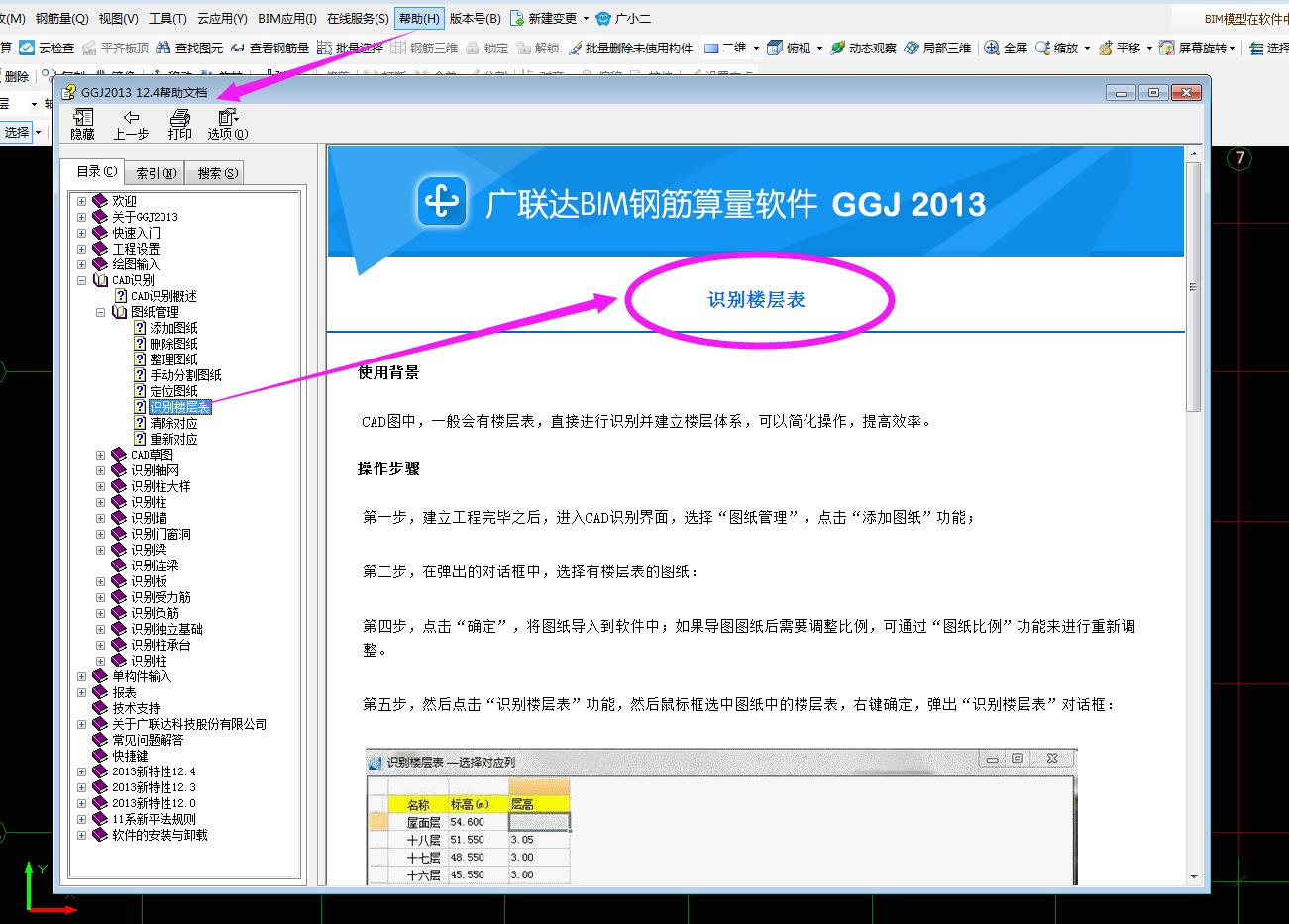The height and width of the screenshot is (924, 1289).
Task: Click 动态观察 orbit icon
Action: (838, 48)
